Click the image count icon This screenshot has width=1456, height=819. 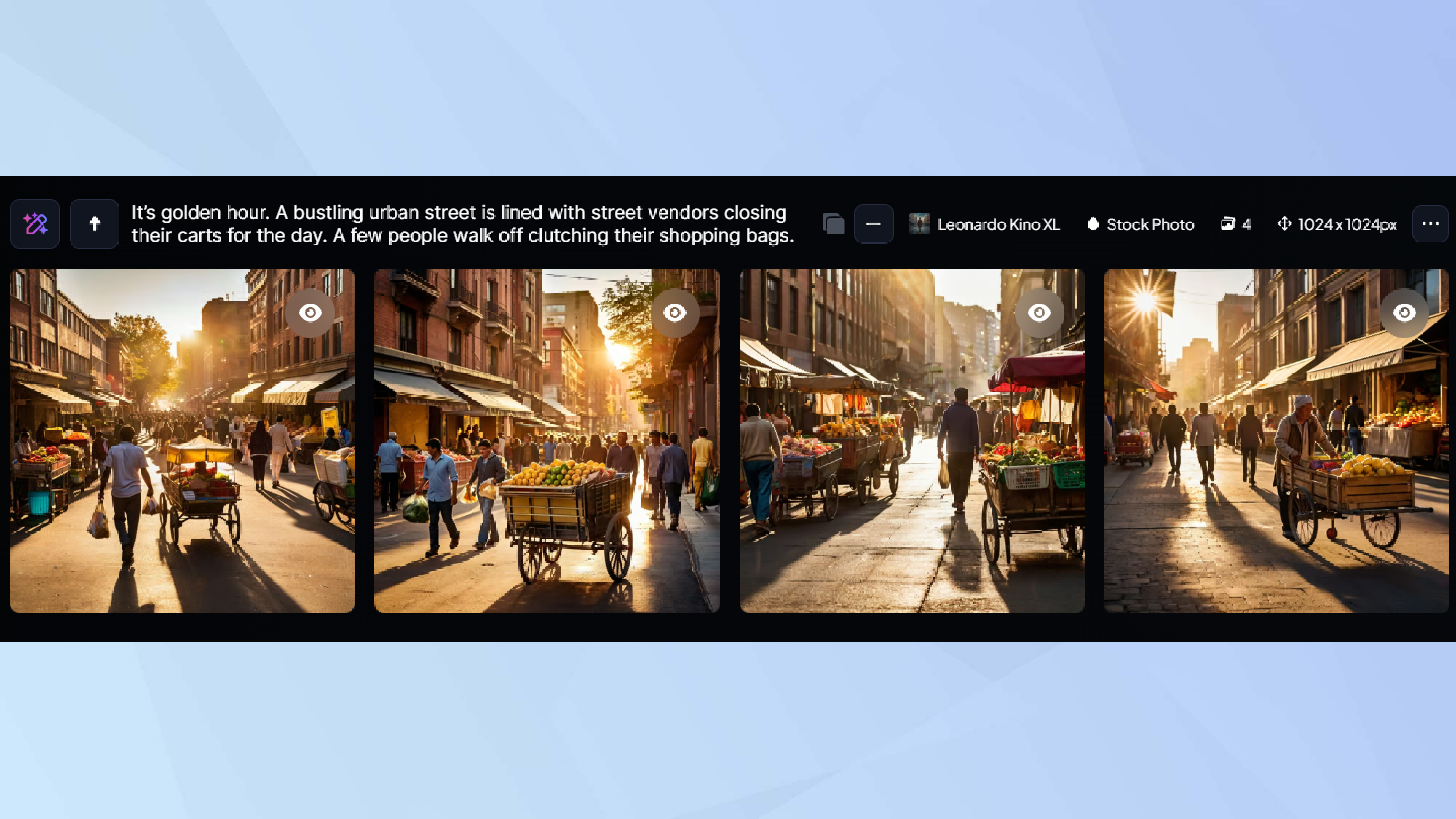tap(1228, 223)
